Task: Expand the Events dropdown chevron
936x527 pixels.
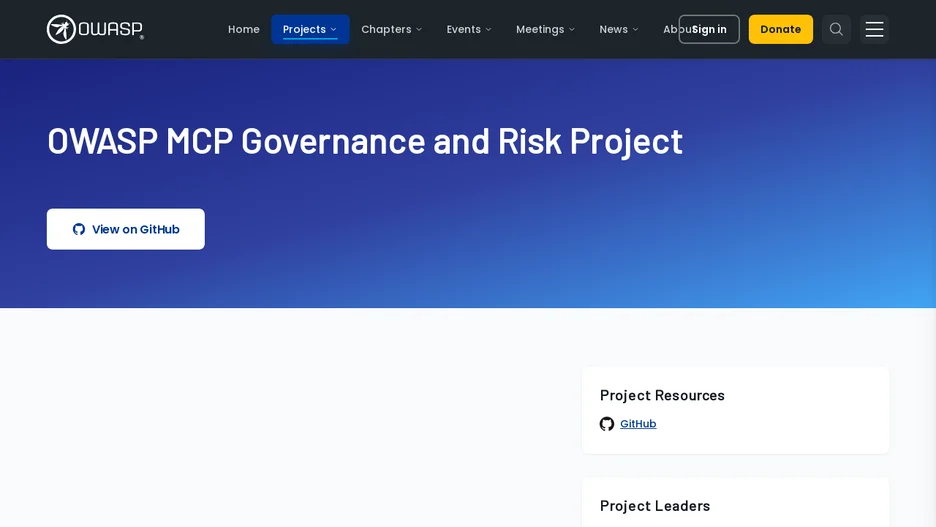Action: (488, 29)
